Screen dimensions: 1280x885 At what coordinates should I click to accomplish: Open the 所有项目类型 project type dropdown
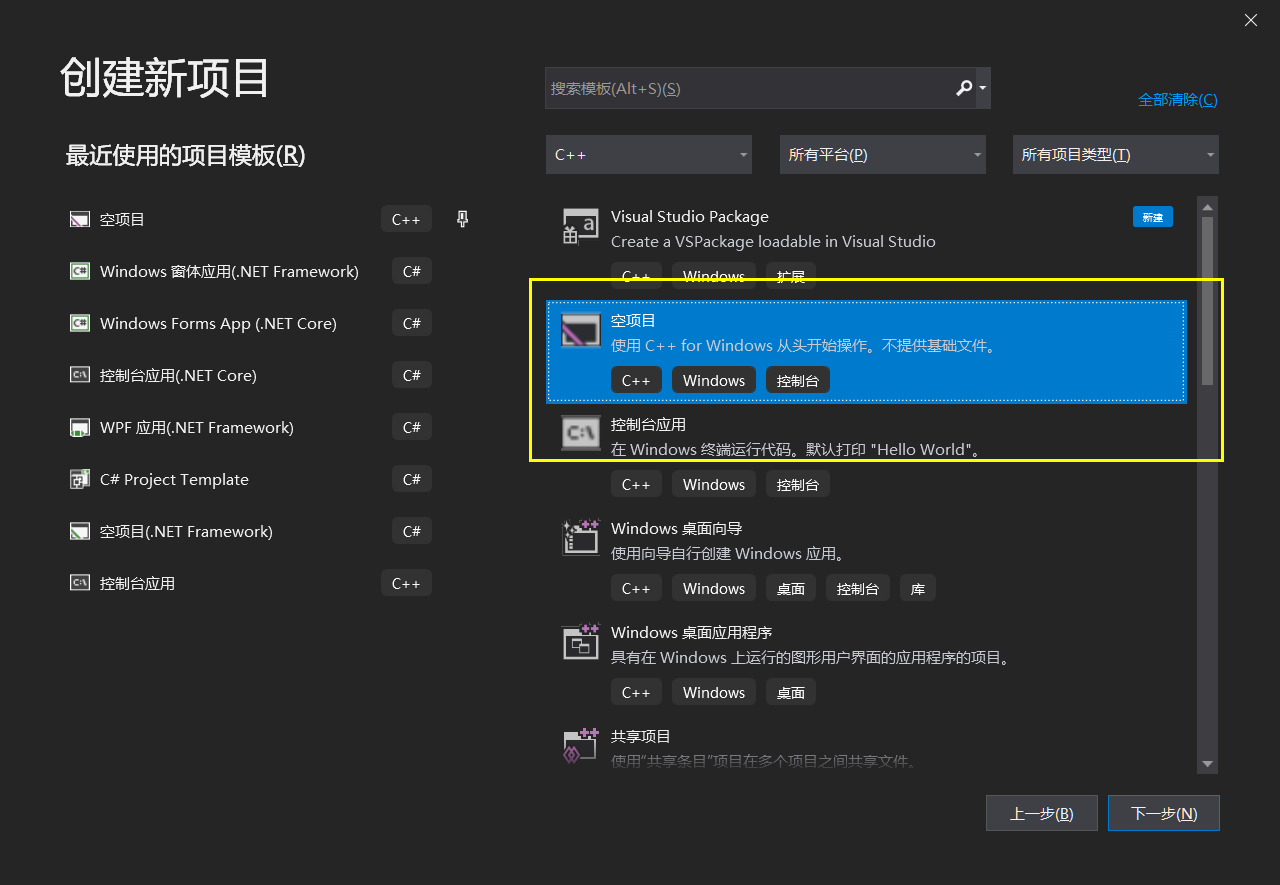click(1115, 154)
